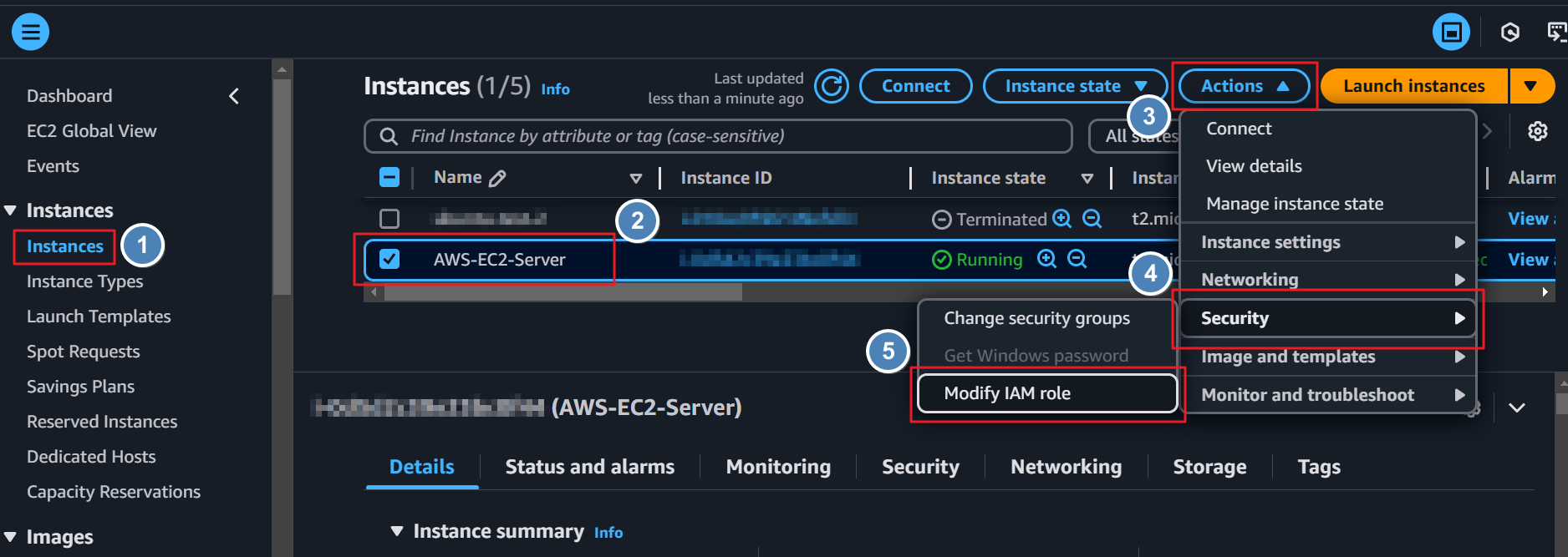Check the terminated instance checkbox
Screen dimensions: 1568x557
[x=389, y=219]
